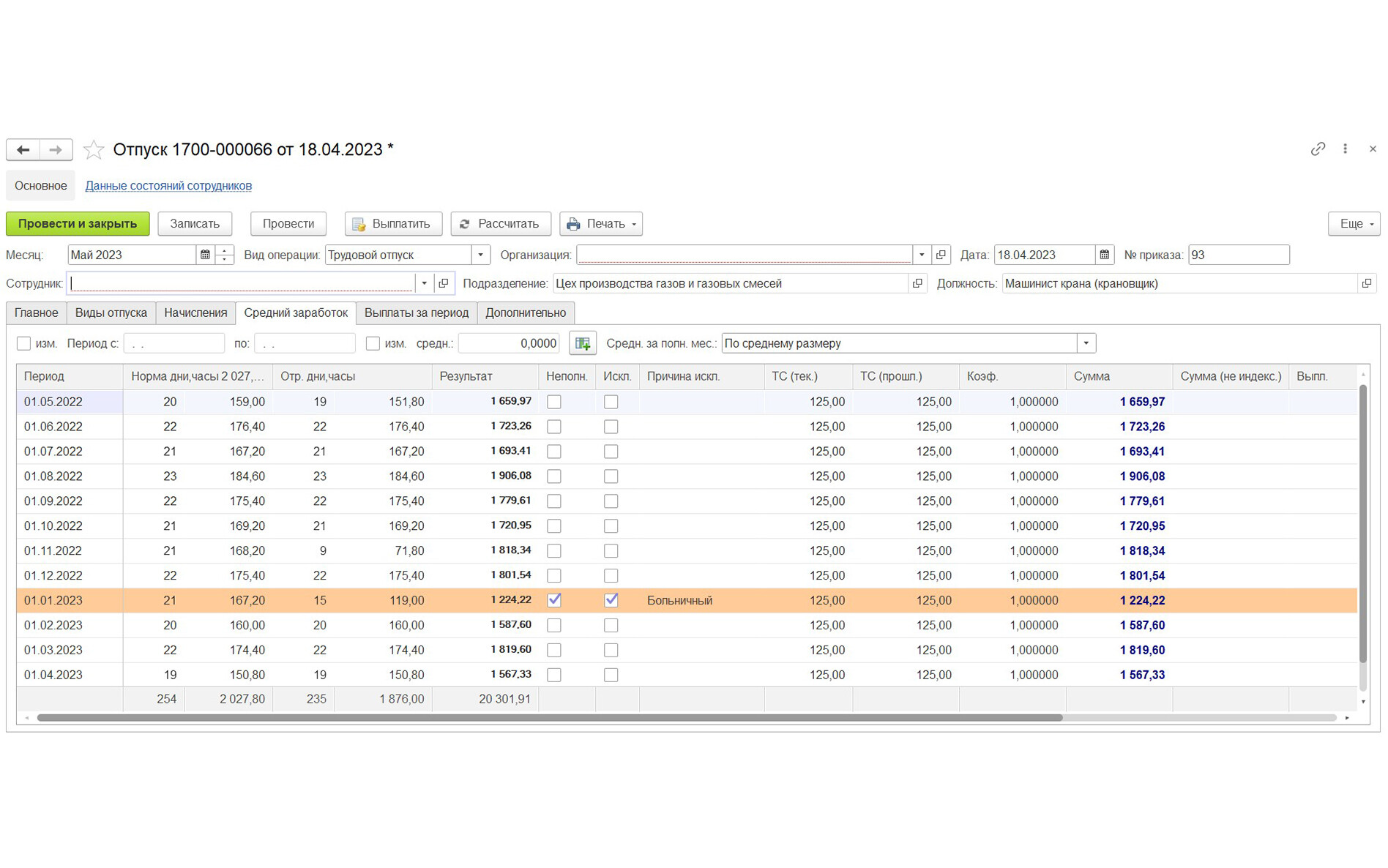Screen dimensions: 1388x868
Task: Switch to the Начисления tab
Action: 195,313
